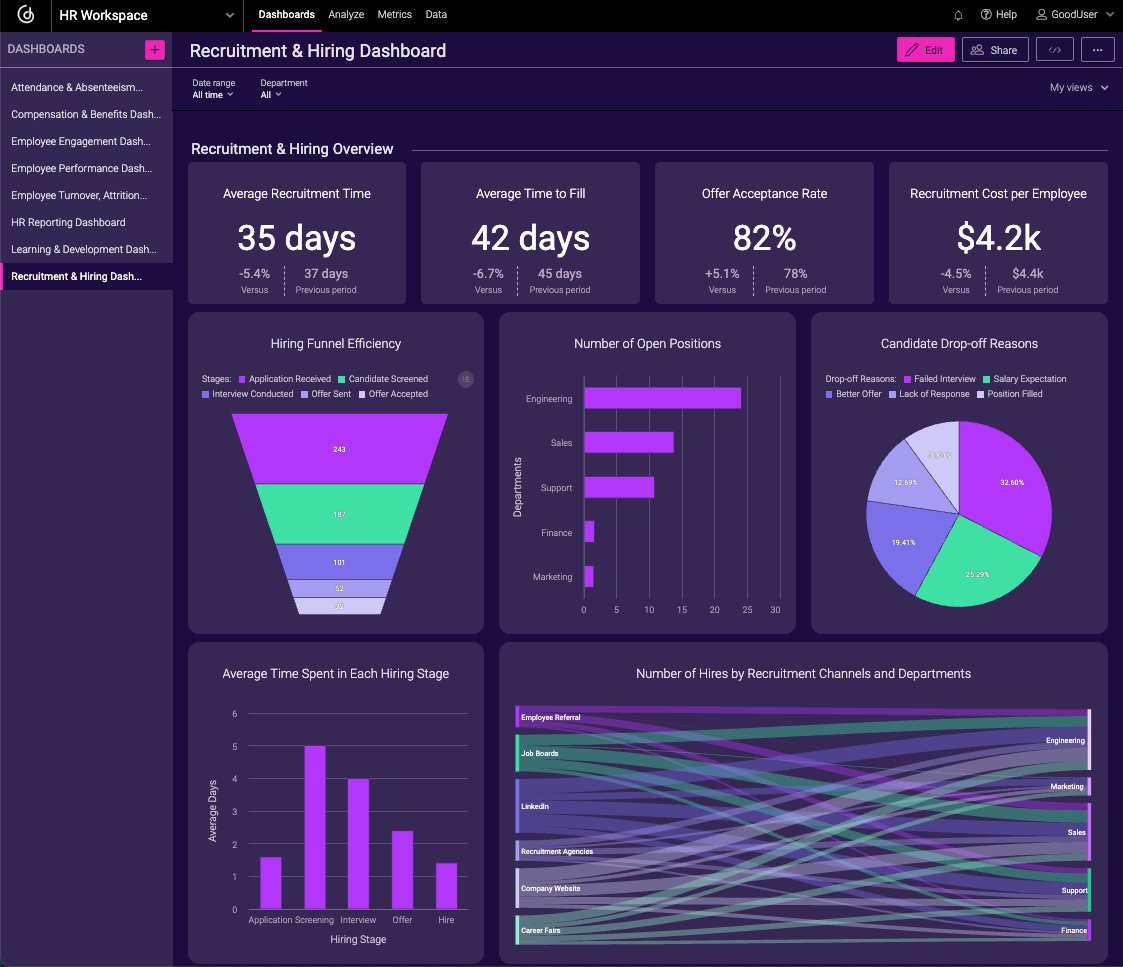Switch to the Analyze tab

[346, 15]
